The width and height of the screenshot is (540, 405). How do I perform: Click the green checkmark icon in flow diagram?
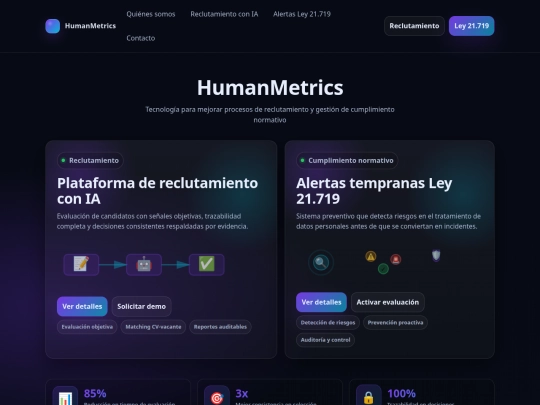click(x=207, y=264)
